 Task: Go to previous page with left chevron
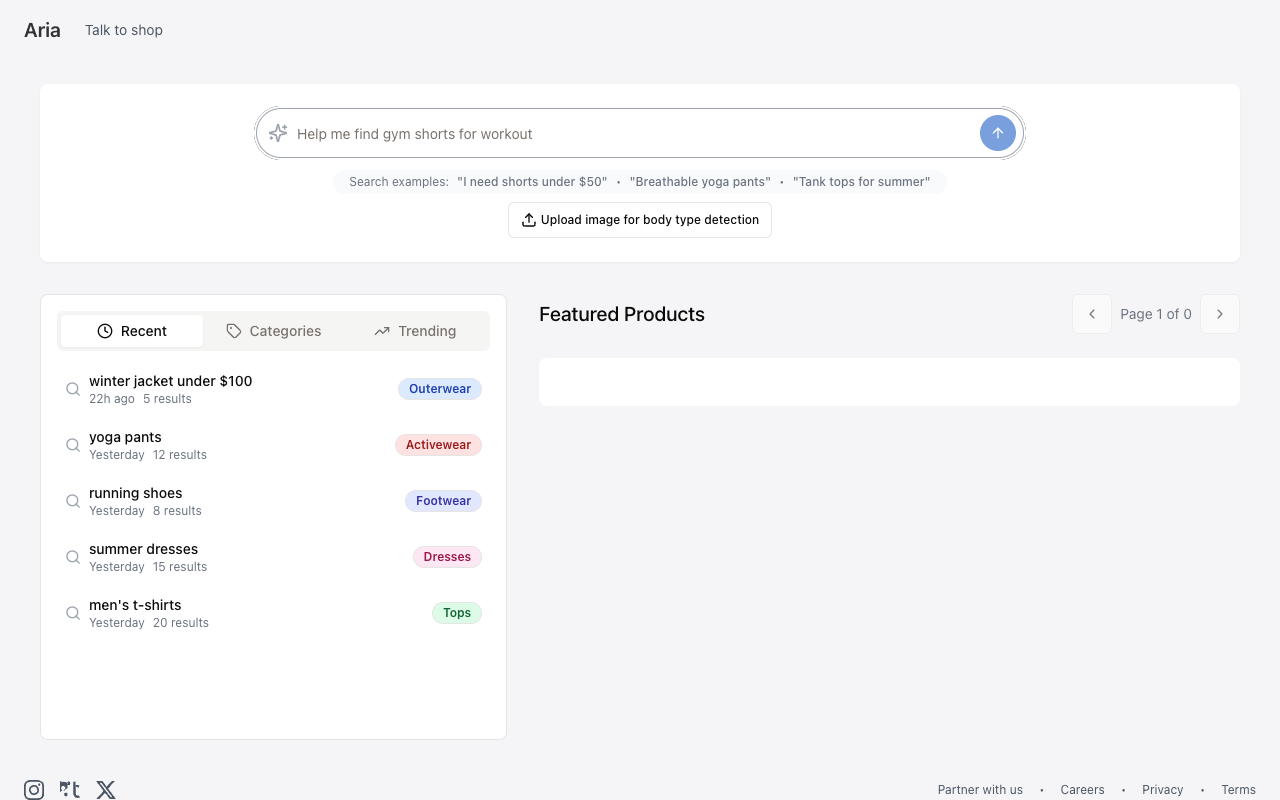[1092, 314]
